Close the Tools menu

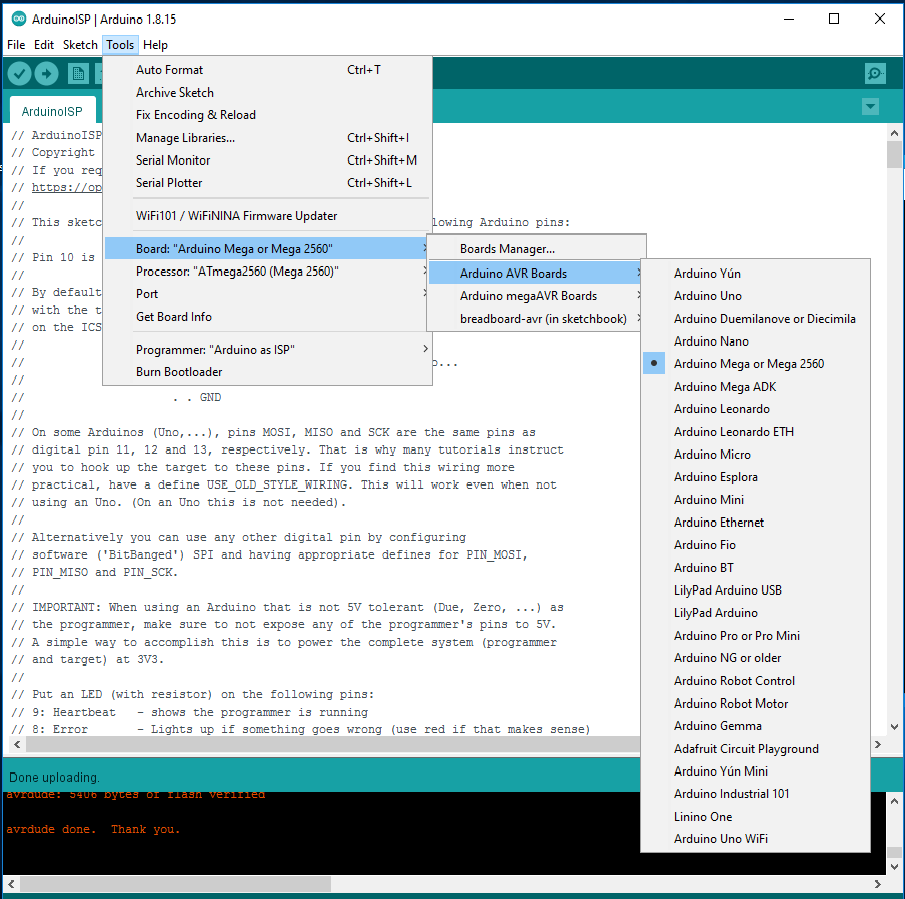coord(120,45)
